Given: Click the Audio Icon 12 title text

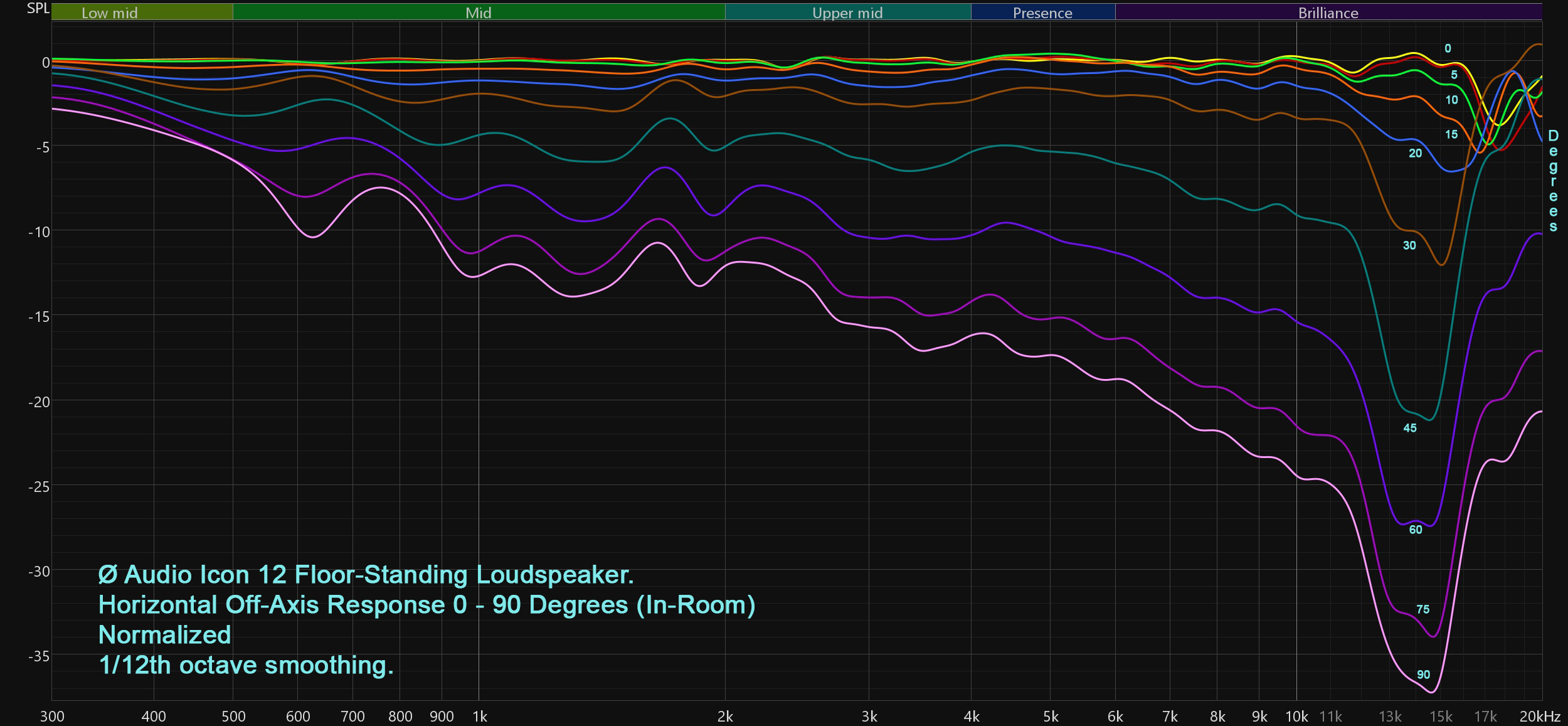Looking at the screenshot, I should coord(366,574).
